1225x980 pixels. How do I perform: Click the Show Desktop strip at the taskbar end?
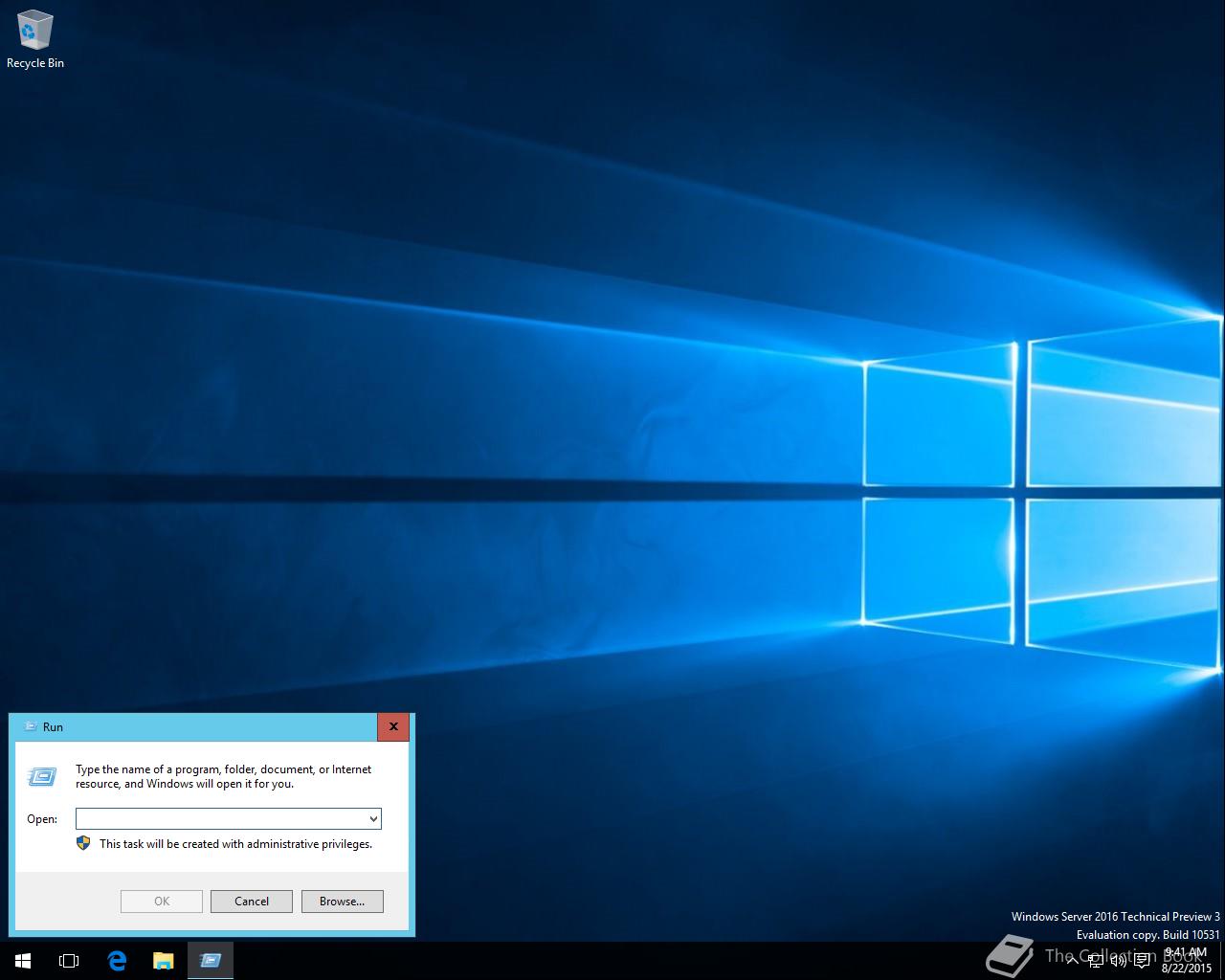pyautogui.click(x=1222, y=960)
